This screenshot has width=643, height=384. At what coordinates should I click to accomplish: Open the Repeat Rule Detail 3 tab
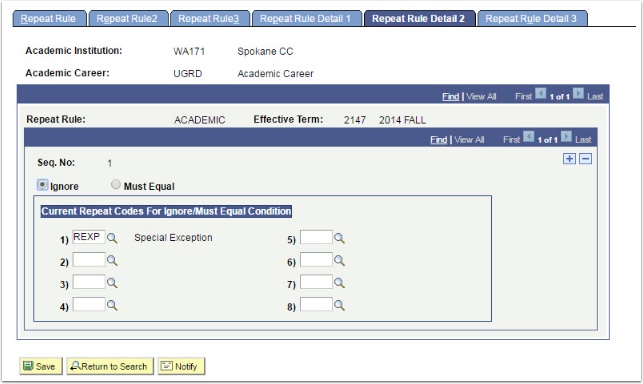click(x=532, y=18)
